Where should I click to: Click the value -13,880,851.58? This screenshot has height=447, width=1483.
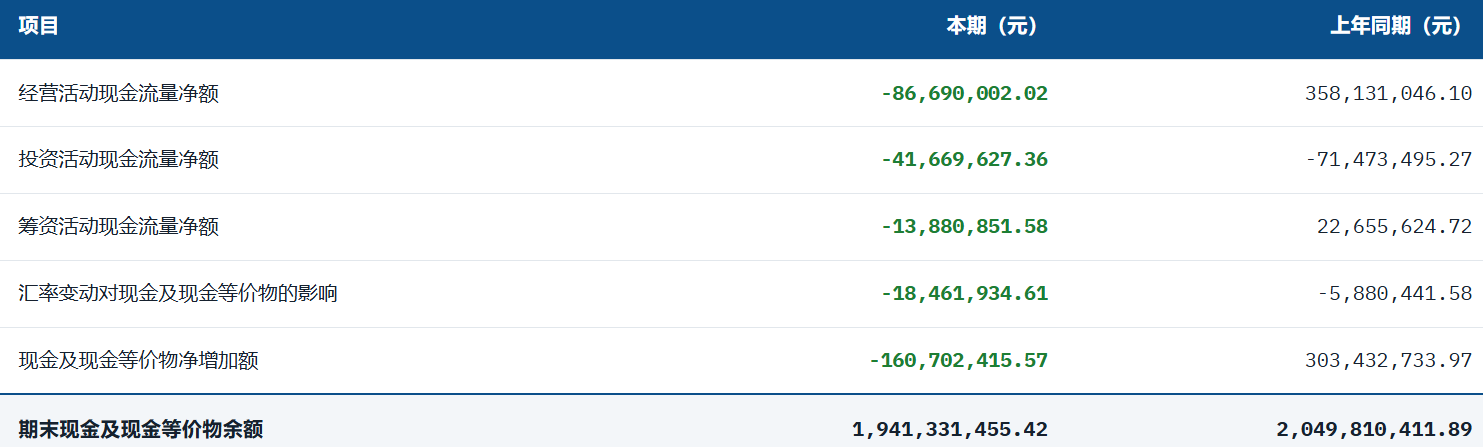click(x=964, y=227)
